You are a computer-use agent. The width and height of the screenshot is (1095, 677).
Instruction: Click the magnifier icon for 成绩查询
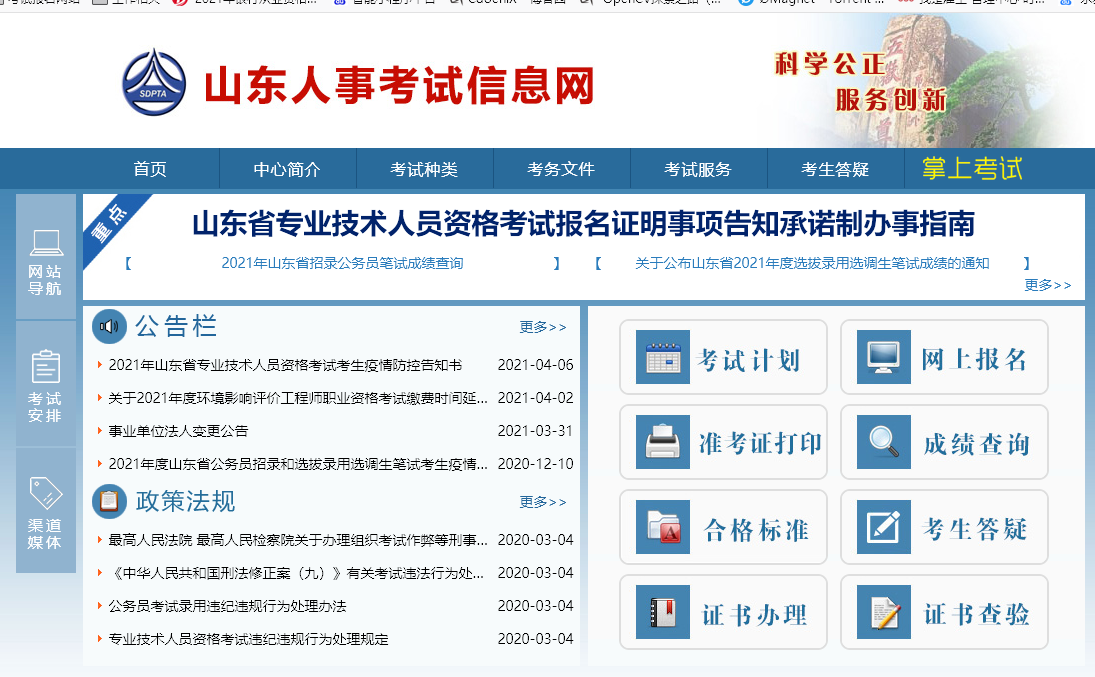(882, 442)
